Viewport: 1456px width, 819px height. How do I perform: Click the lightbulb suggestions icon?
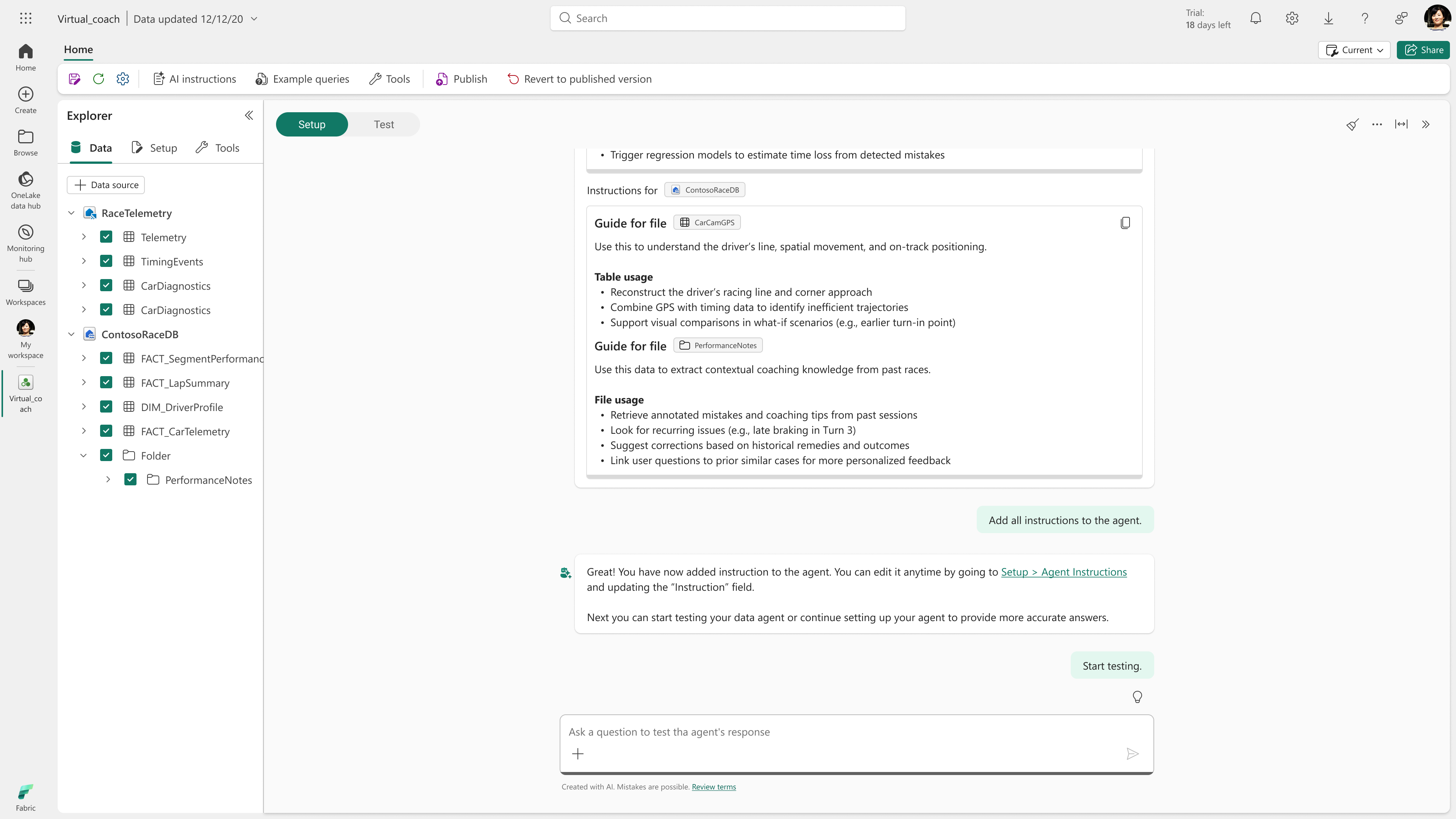click(1137, 697)
